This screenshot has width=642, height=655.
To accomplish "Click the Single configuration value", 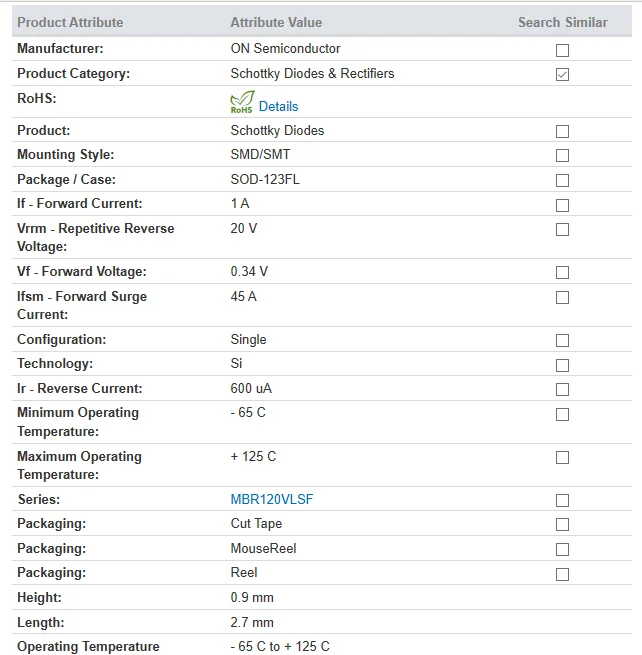I will 248,340.
